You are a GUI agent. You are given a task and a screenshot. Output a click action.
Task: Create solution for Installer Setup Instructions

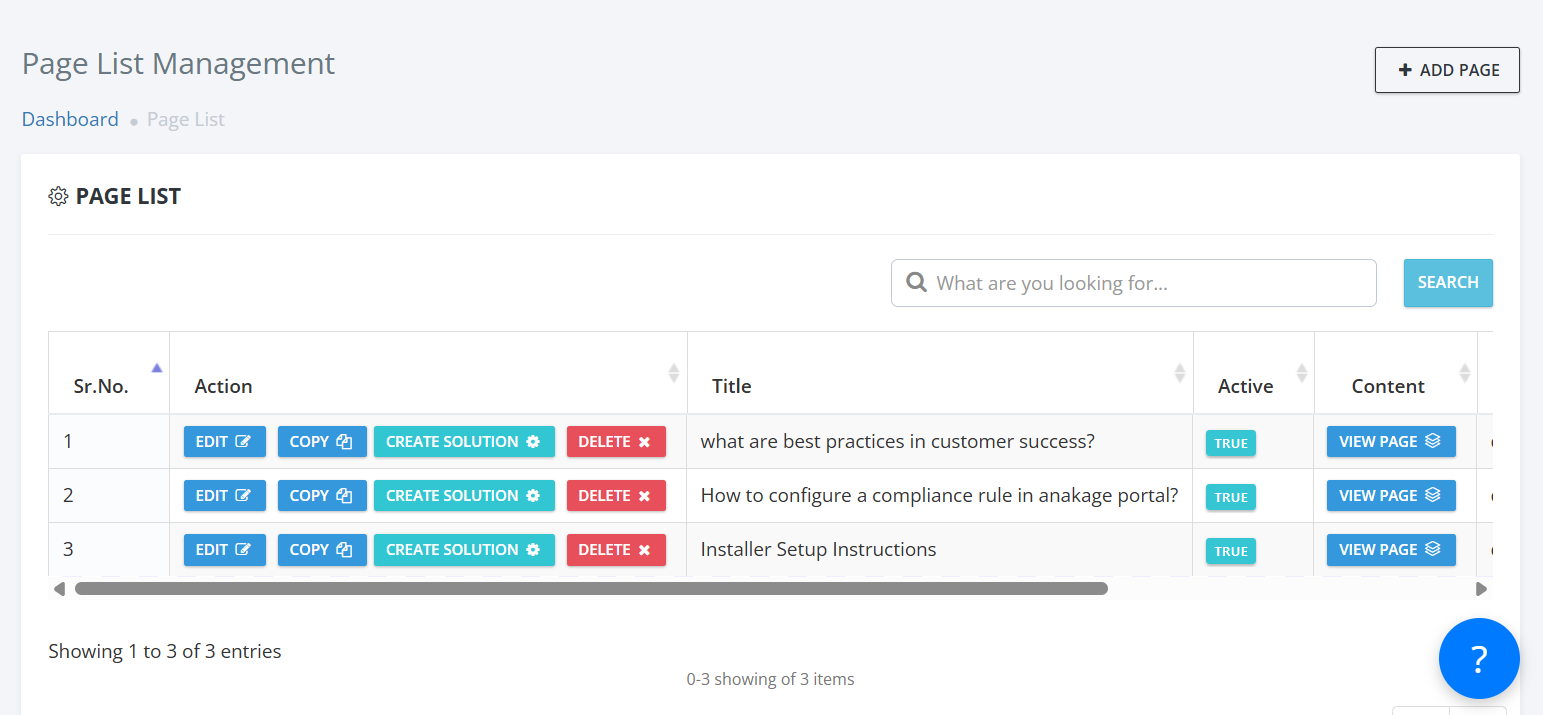coord(464,550)
